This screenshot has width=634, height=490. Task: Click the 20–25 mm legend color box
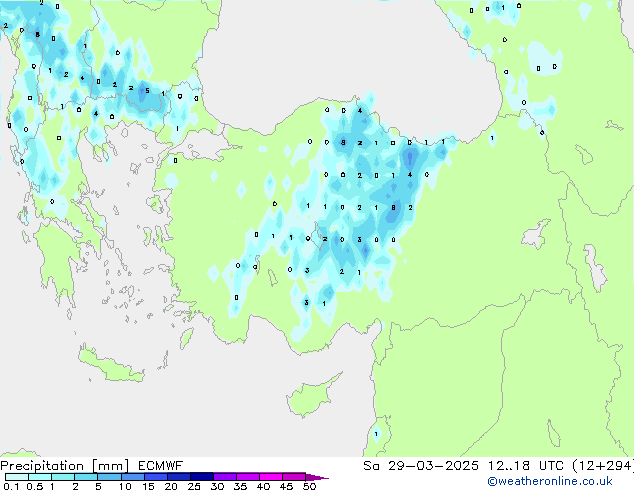click(178, 477)
